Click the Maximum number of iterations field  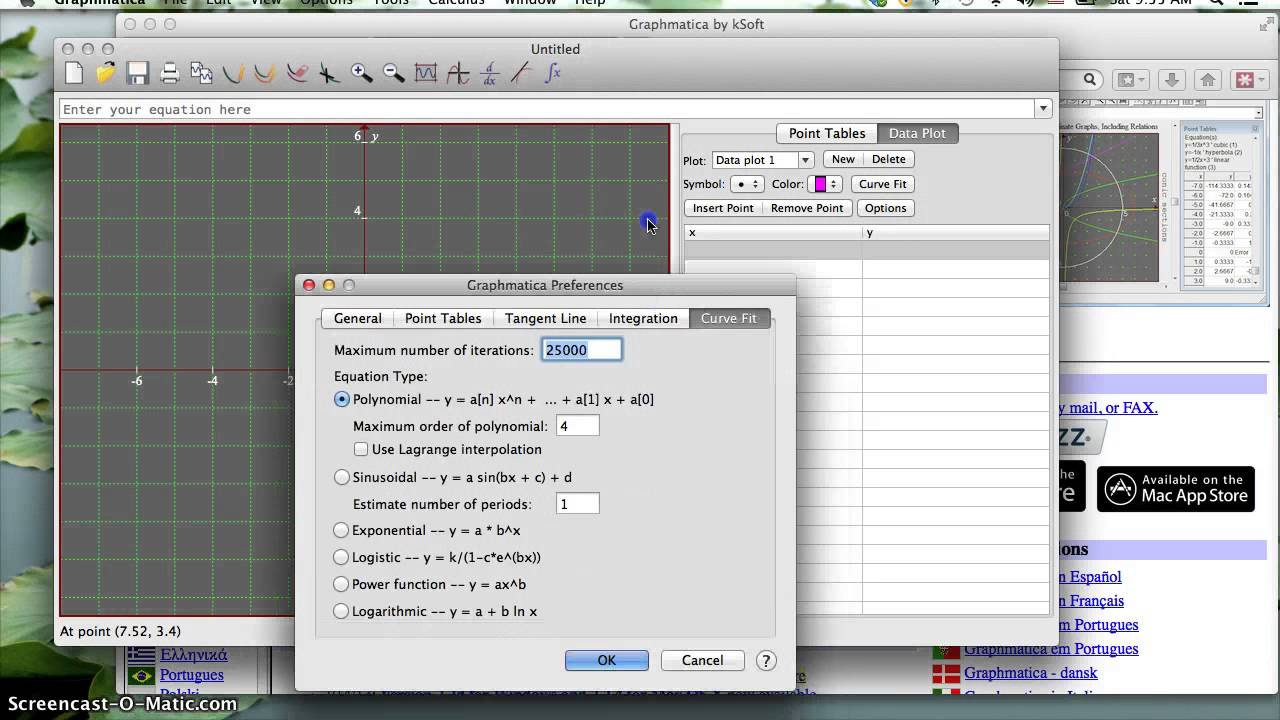point(582,349)
